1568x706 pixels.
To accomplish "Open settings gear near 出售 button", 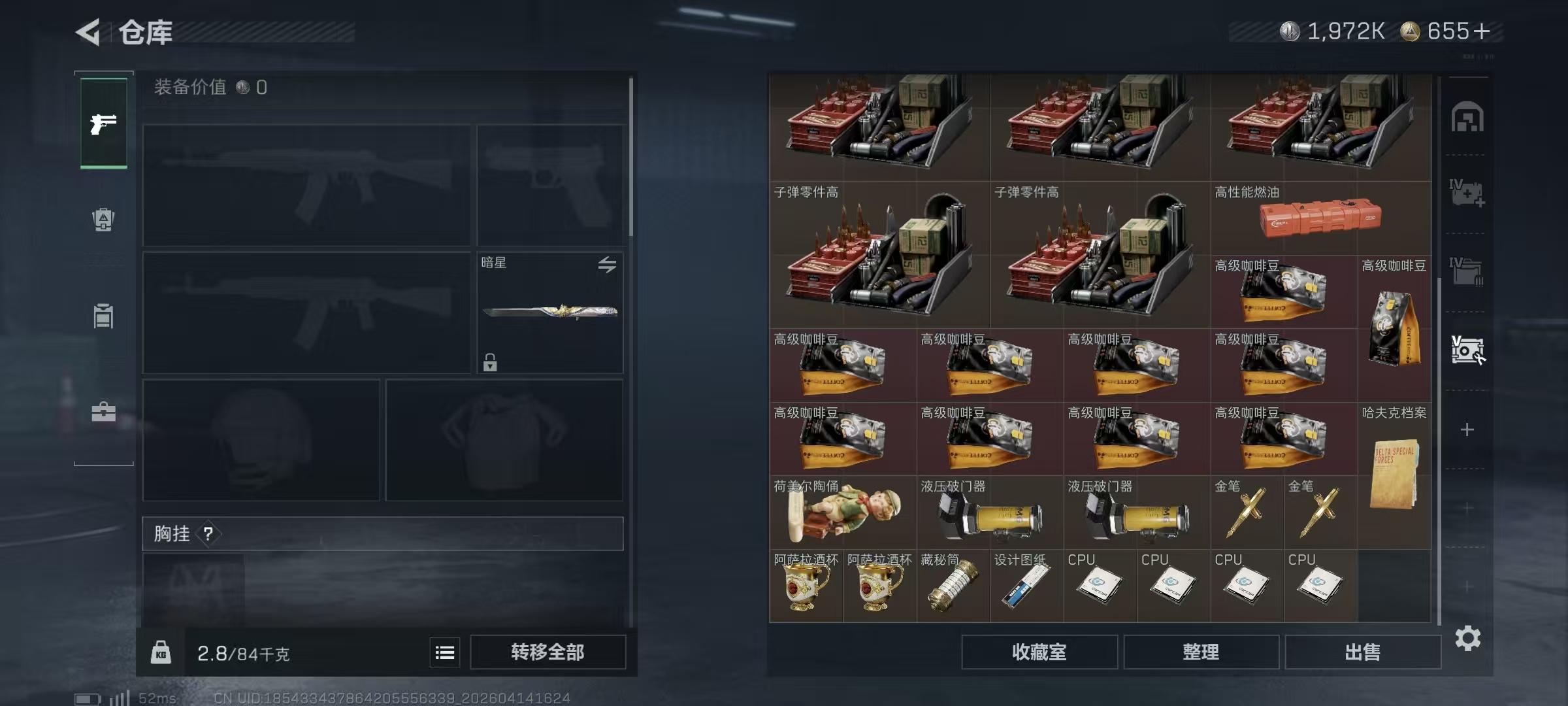I will 1467,638.
